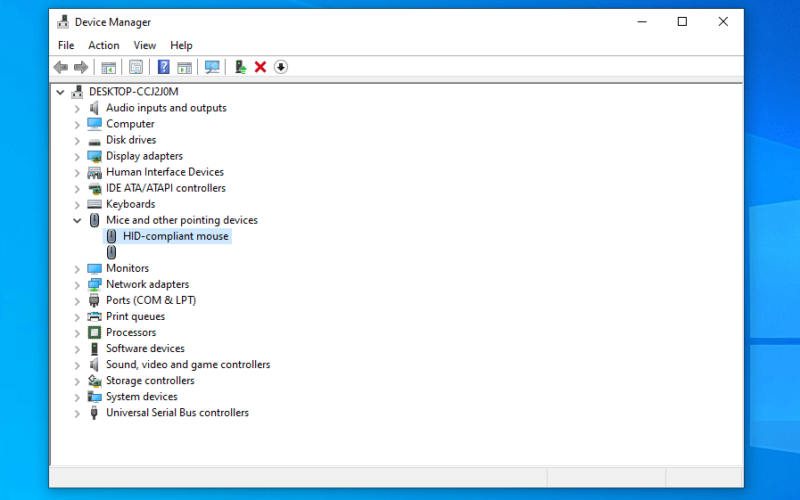The width and height of the screenshot is (800, 500).
Task: Open the File menu
Action: 66,45
